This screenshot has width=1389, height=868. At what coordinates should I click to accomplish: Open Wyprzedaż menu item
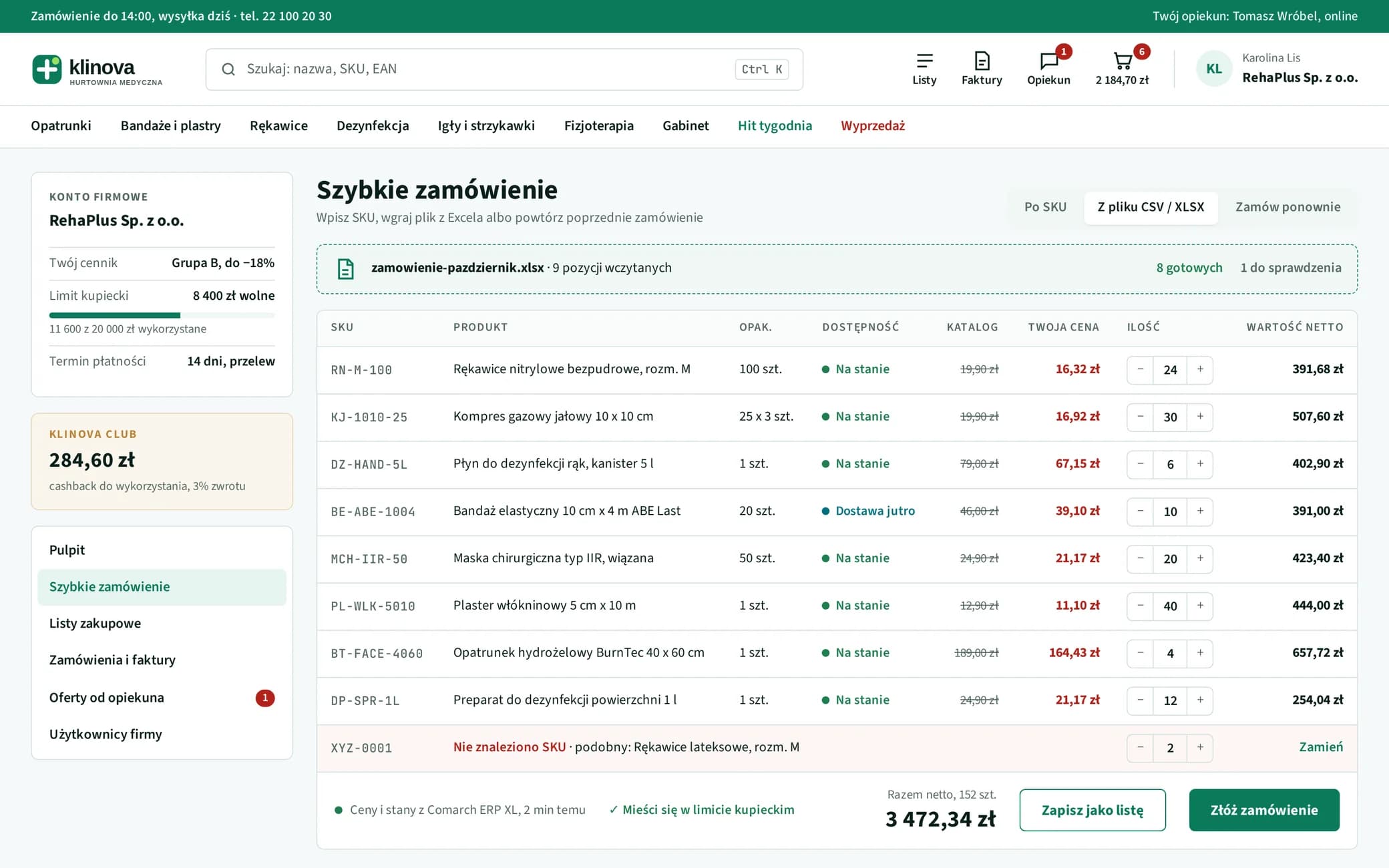873,126
